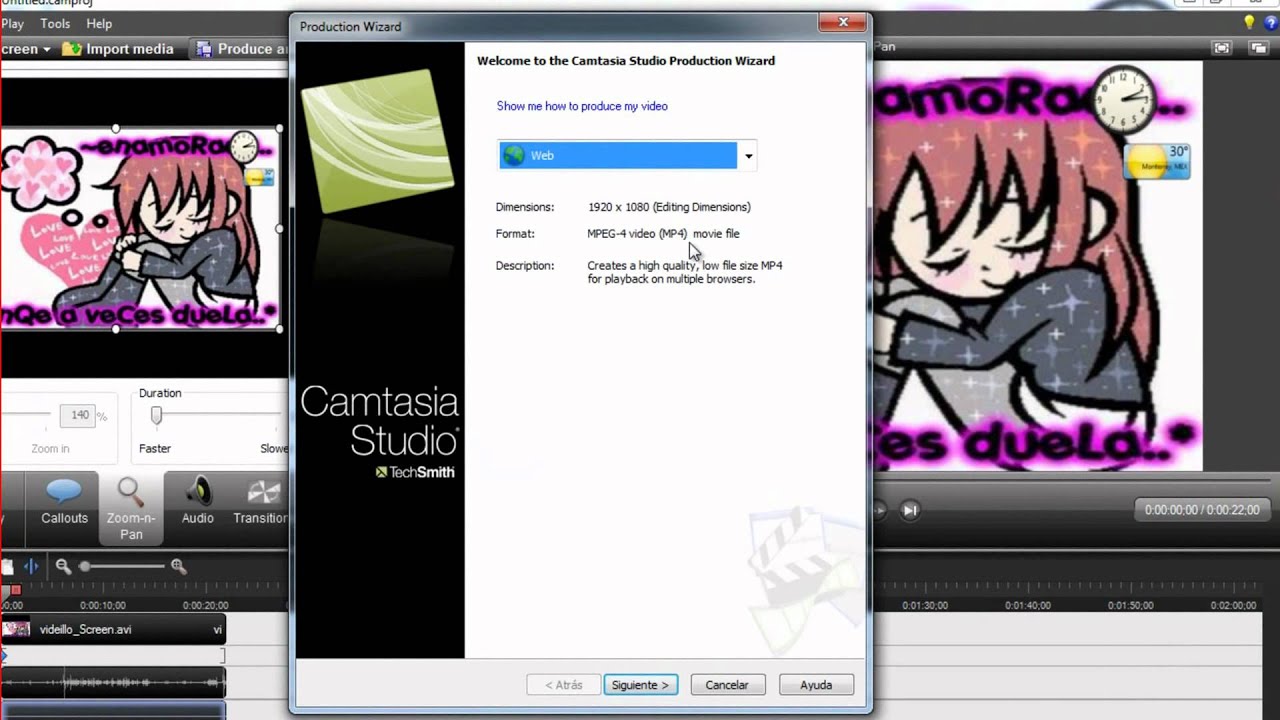
Task: Click the Import media button
Action: coord(117,48)
